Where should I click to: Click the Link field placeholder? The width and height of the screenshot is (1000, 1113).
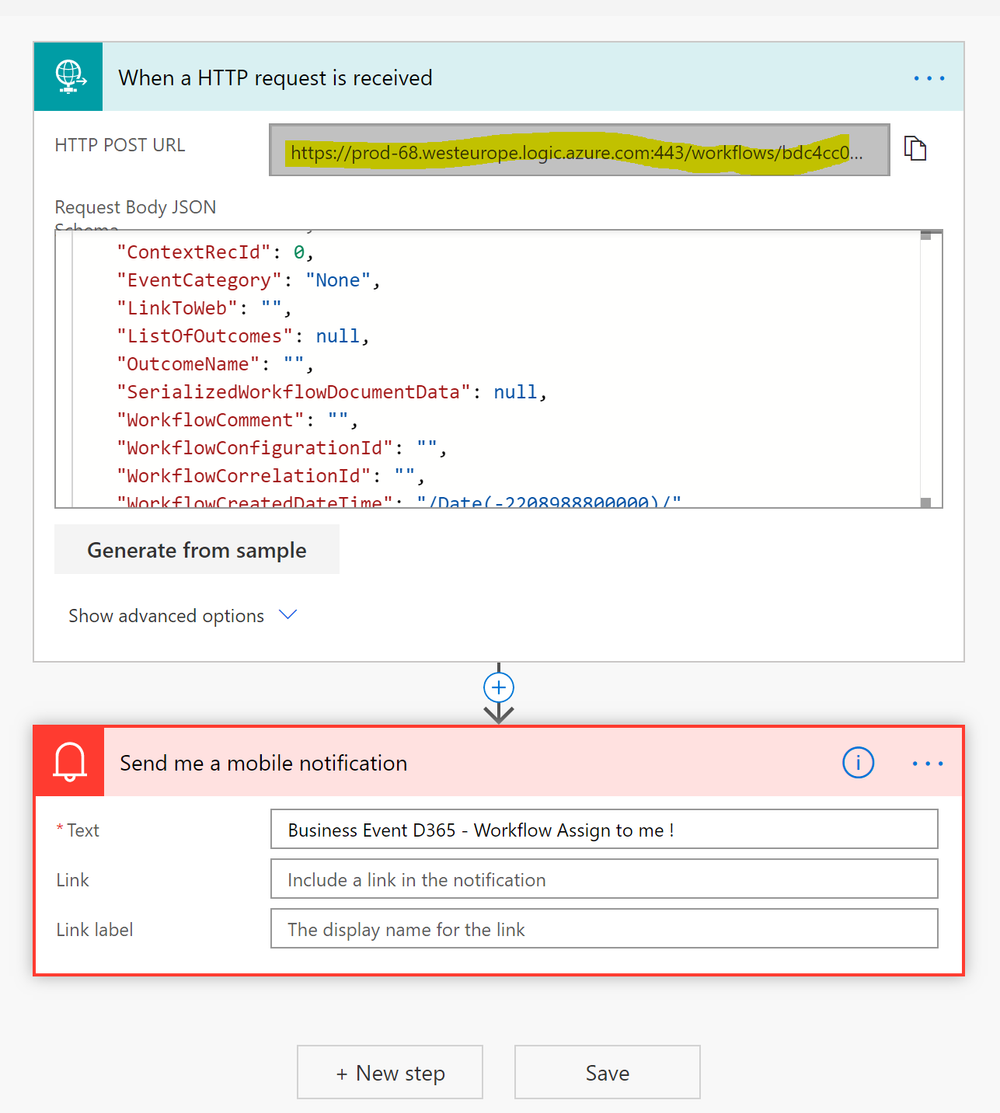(604, 878)
